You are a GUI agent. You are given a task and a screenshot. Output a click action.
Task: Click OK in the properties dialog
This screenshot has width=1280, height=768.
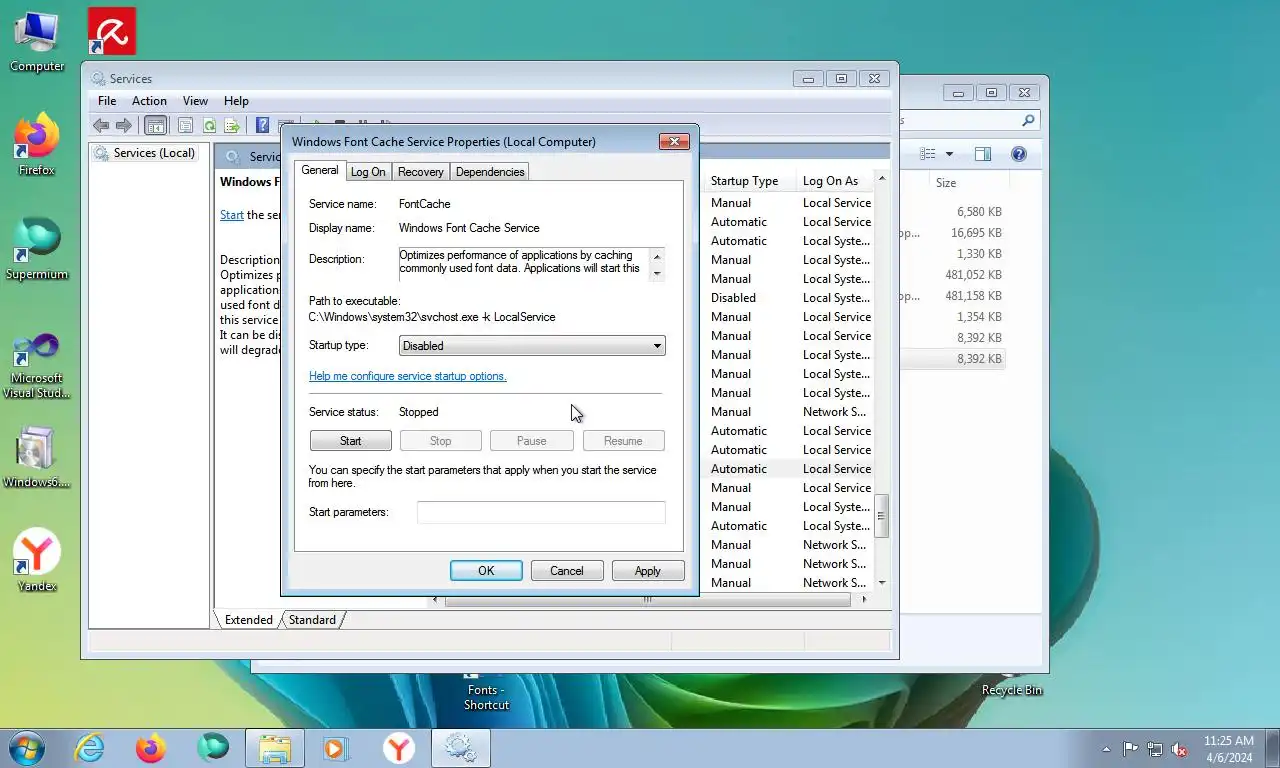tap(486, 571)
